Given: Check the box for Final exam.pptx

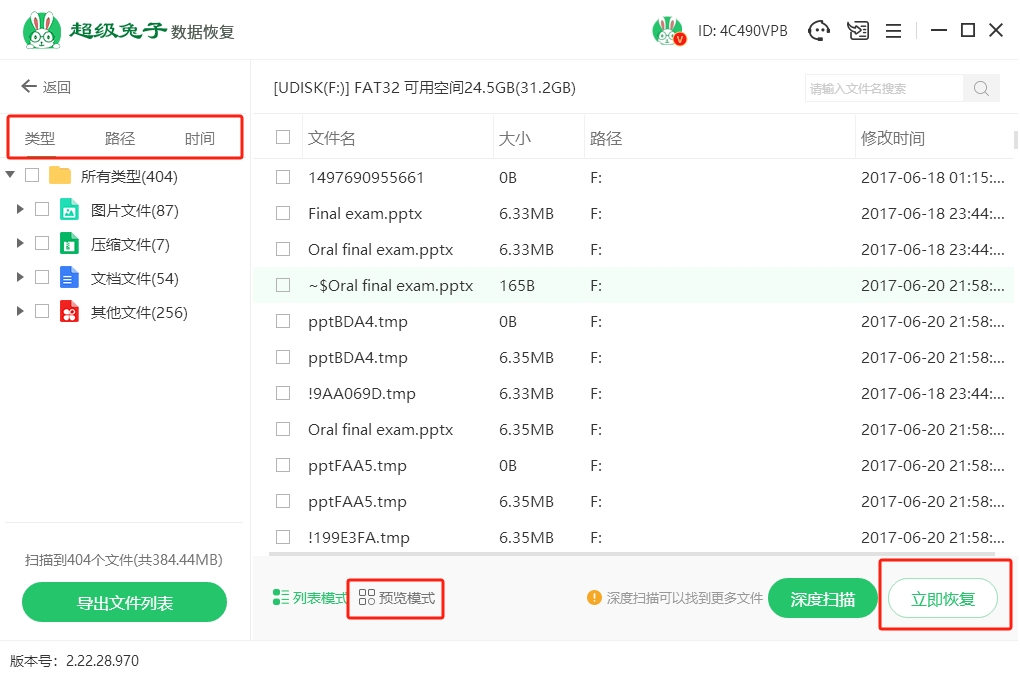Looking at the screenshot, I should (283, 213).
